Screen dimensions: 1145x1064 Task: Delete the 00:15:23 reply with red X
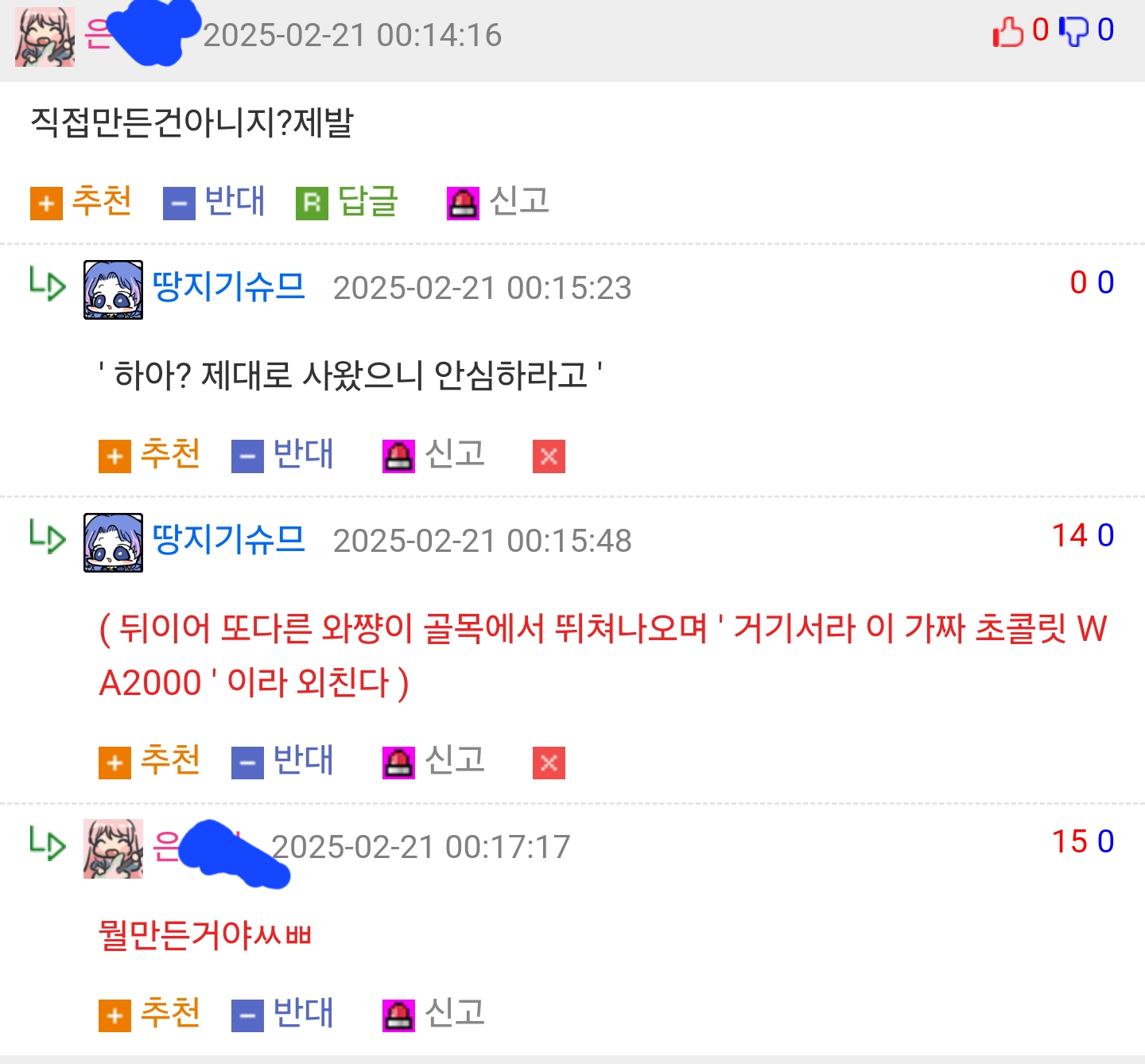[549, 456]
